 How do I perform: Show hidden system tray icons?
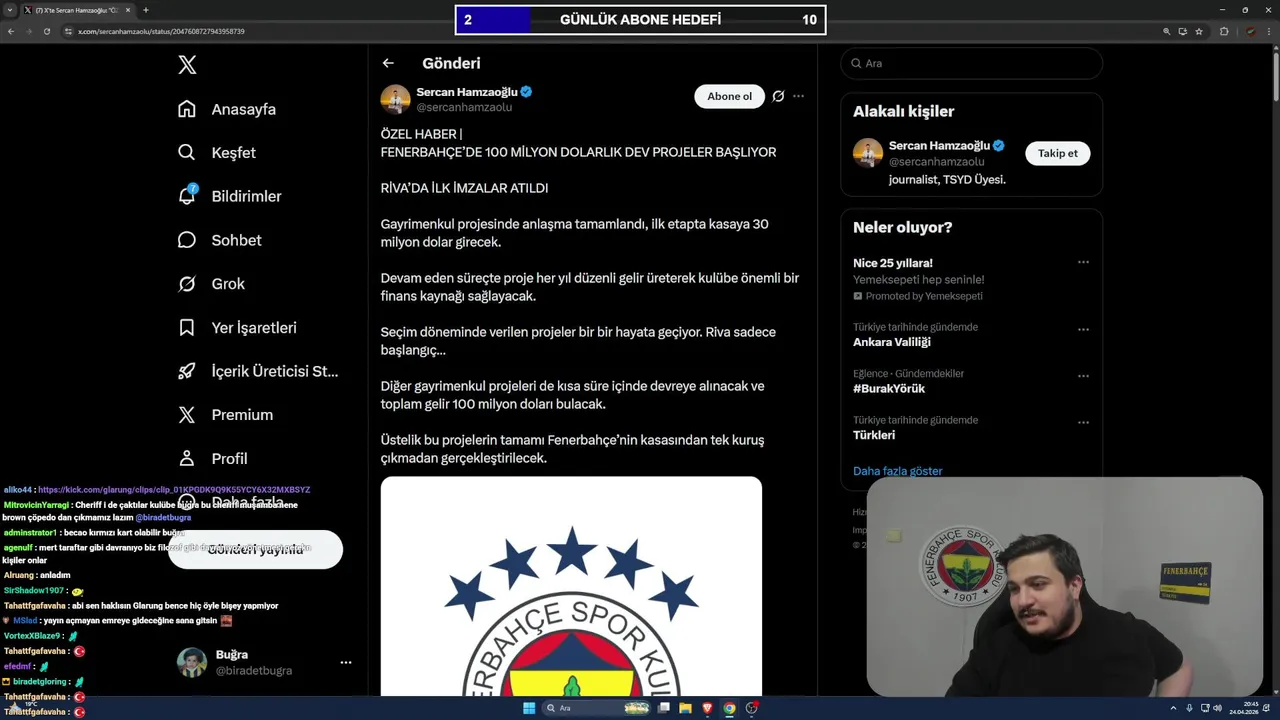(x=1175, y=708)
